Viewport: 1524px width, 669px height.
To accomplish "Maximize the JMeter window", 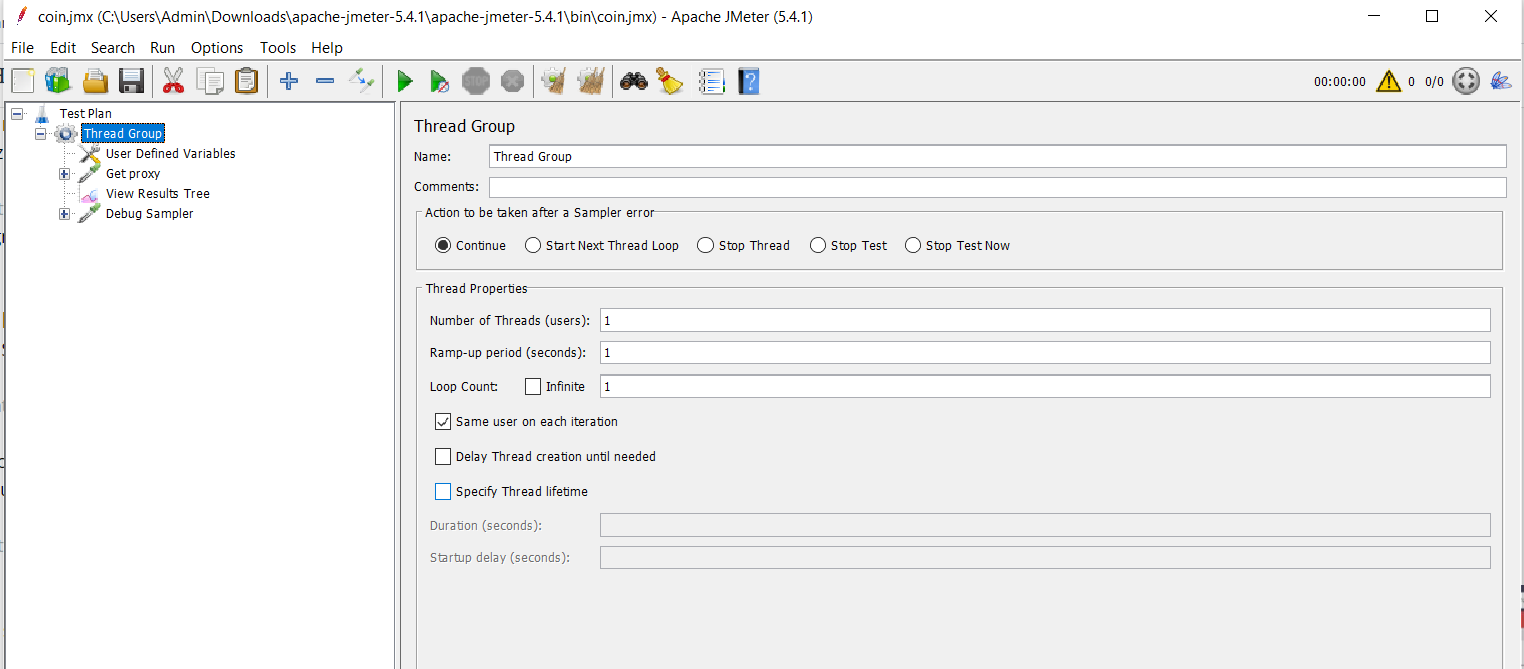I will point(1432,16).
